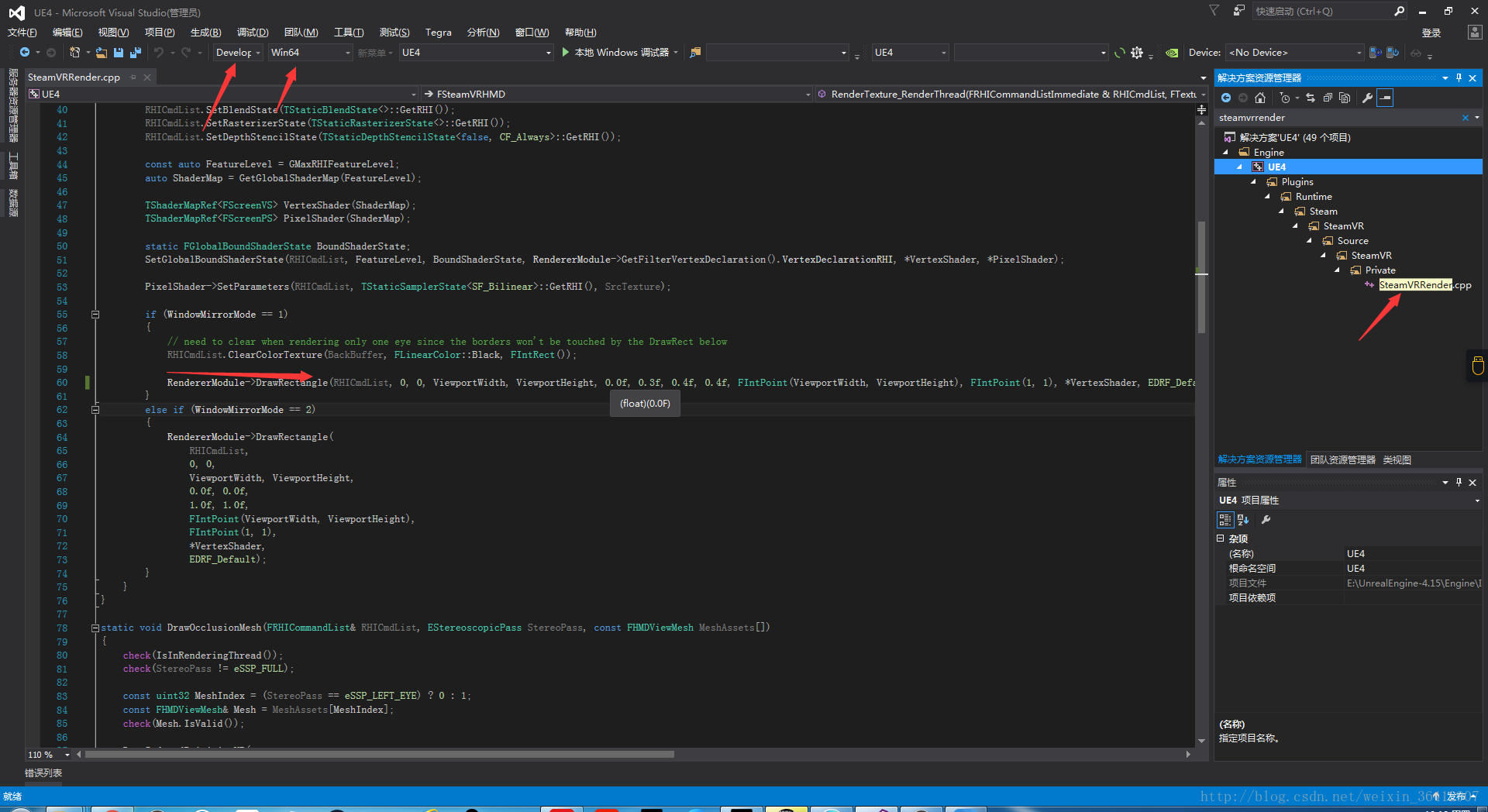Screen dimensions: 1488x812
Task: Select SteamVRRender.cpp in solution tree
Action: pos(1424,285)
